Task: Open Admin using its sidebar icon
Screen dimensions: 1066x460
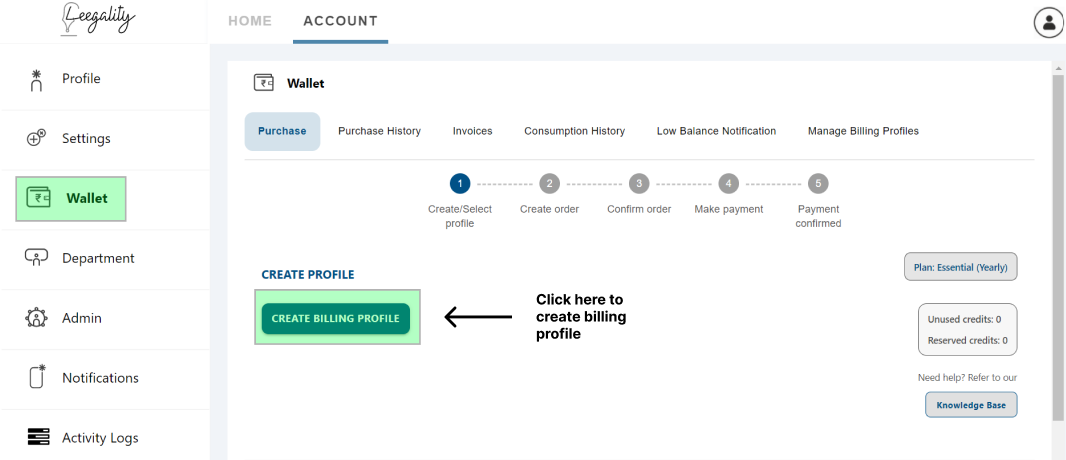Action: point(37,318)
